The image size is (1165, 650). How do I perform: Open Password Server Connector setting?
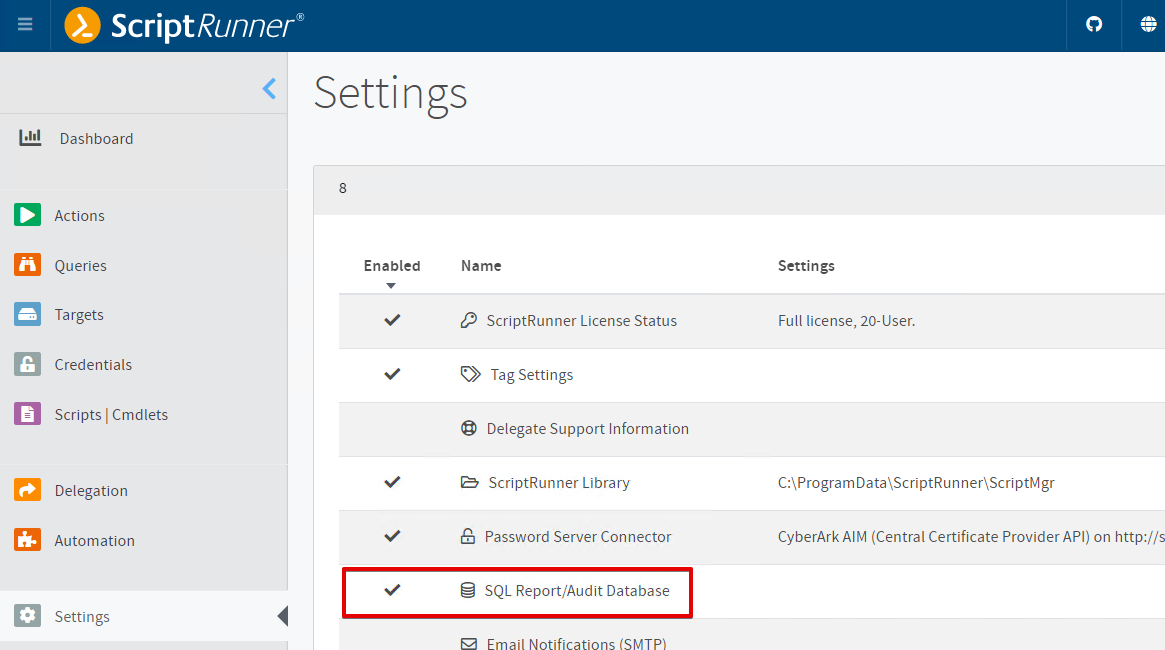click(x=577, y=536)
